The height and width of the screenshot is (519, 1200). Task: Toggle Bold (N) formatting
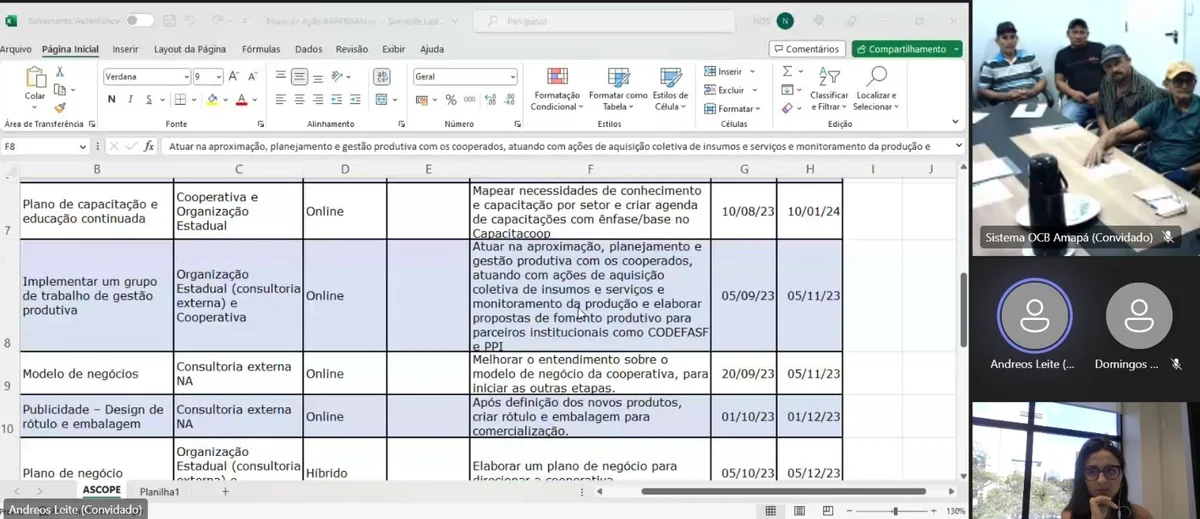(x=112, y=100)
